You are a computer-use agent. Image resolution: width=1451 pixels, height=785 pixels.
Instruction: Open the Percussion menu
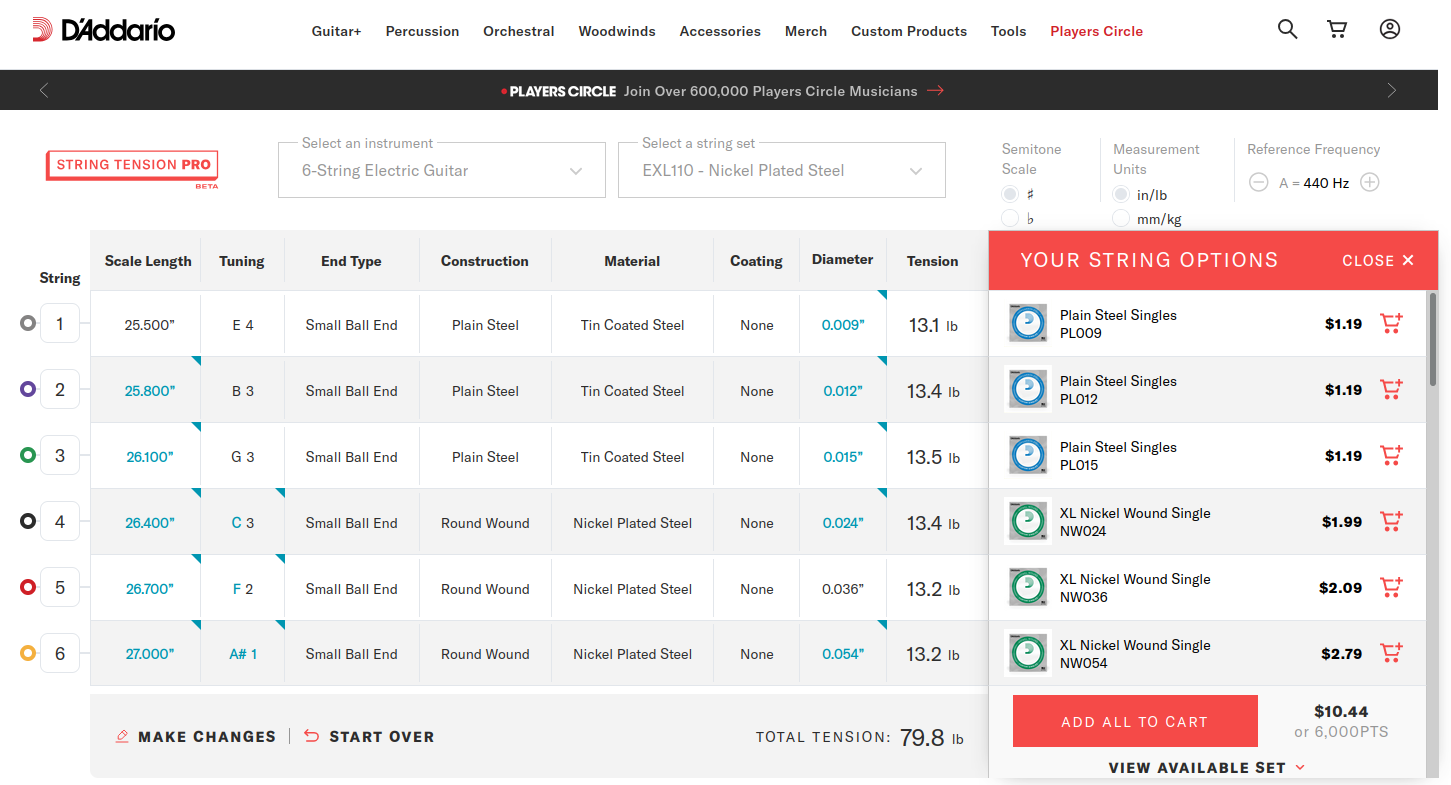tap(422, 31)
